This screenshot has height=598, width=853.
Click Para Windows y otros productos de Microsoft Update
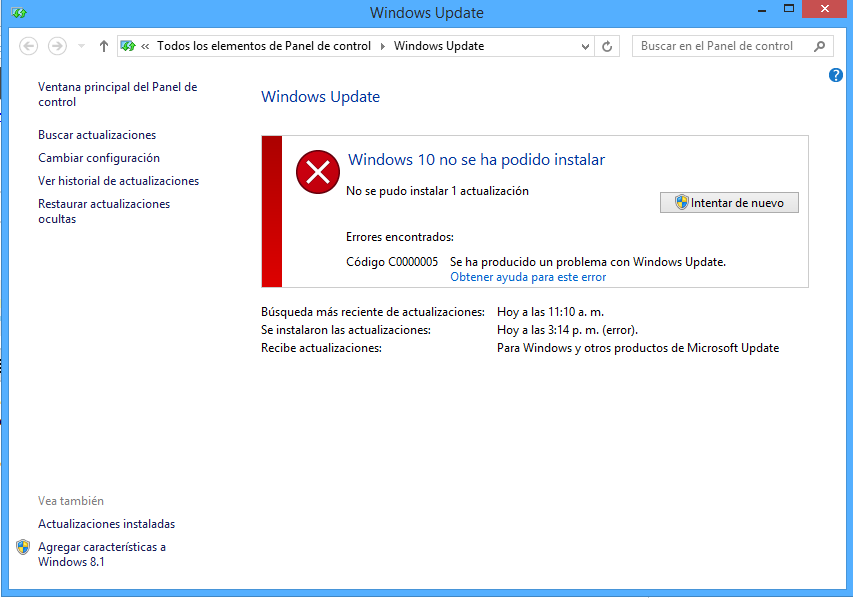click(x=638, y=348)
